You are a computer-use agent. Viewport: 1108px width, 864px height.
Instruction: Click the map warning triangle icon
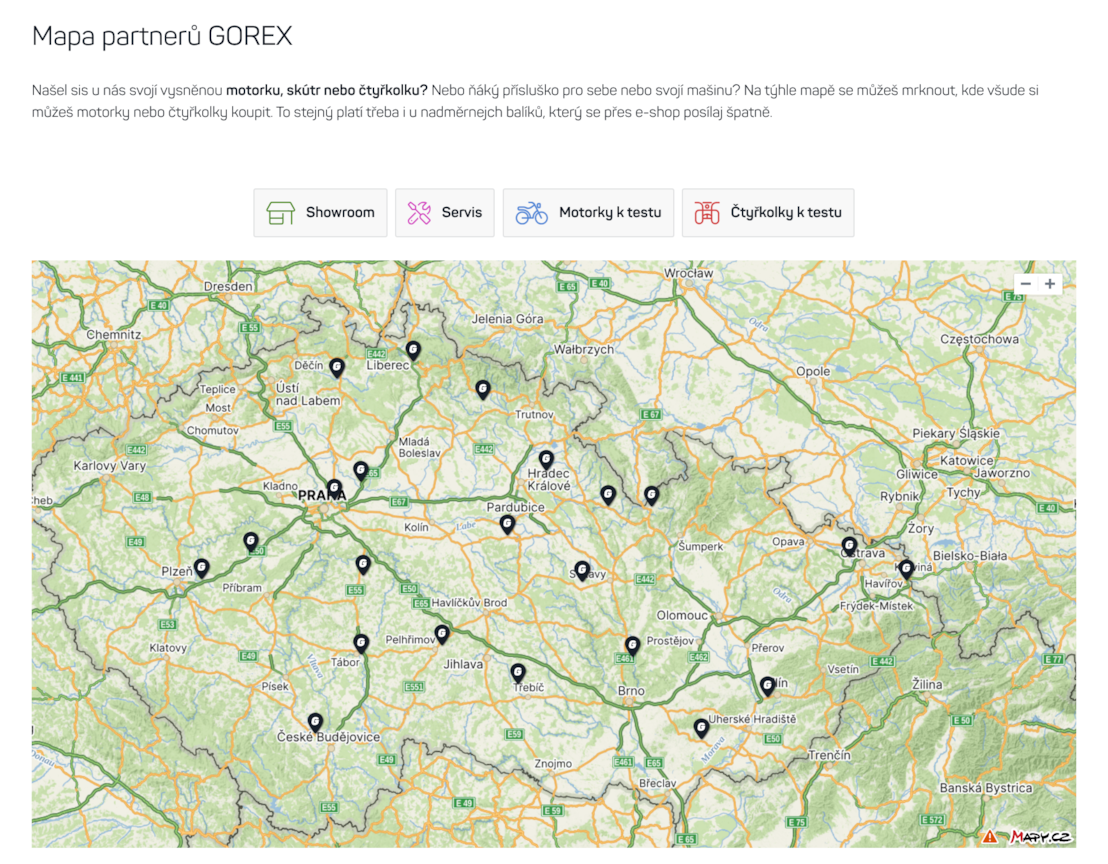pyautogui.click(x=990, y=836)
